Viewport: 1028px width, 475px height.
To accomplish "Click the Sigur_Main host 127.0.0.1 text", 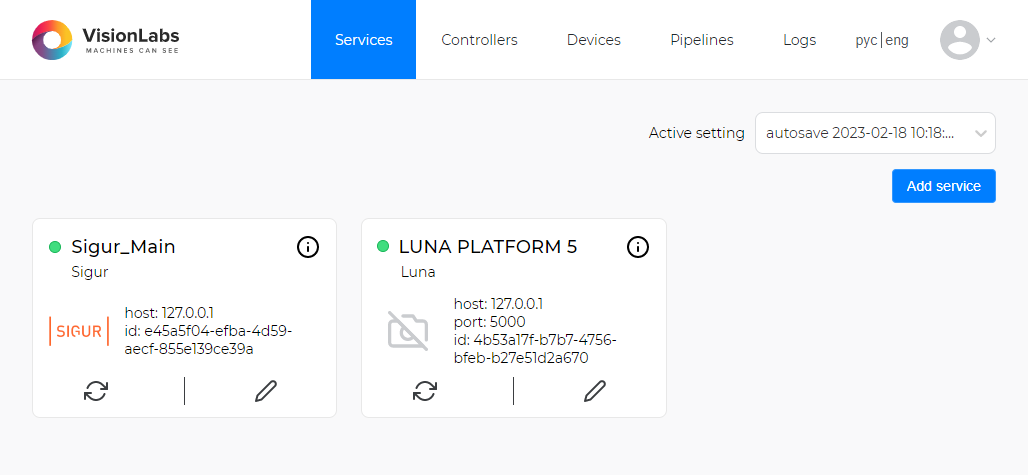I will click(169, 313).
